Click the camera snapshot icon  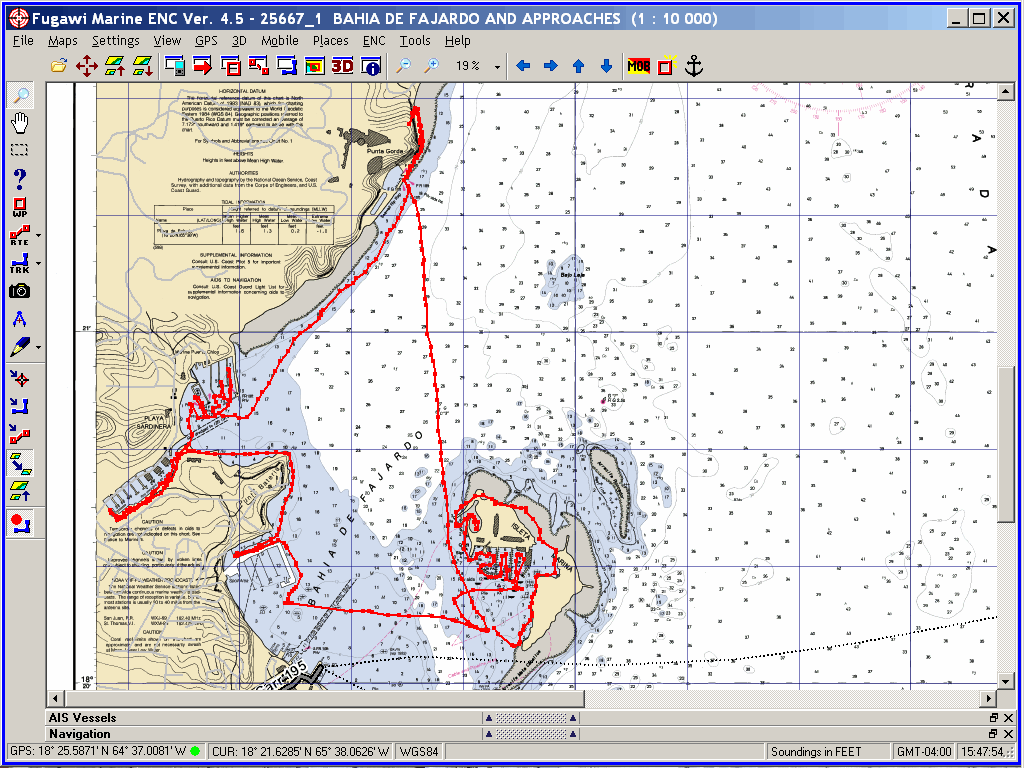coord(20,291)
